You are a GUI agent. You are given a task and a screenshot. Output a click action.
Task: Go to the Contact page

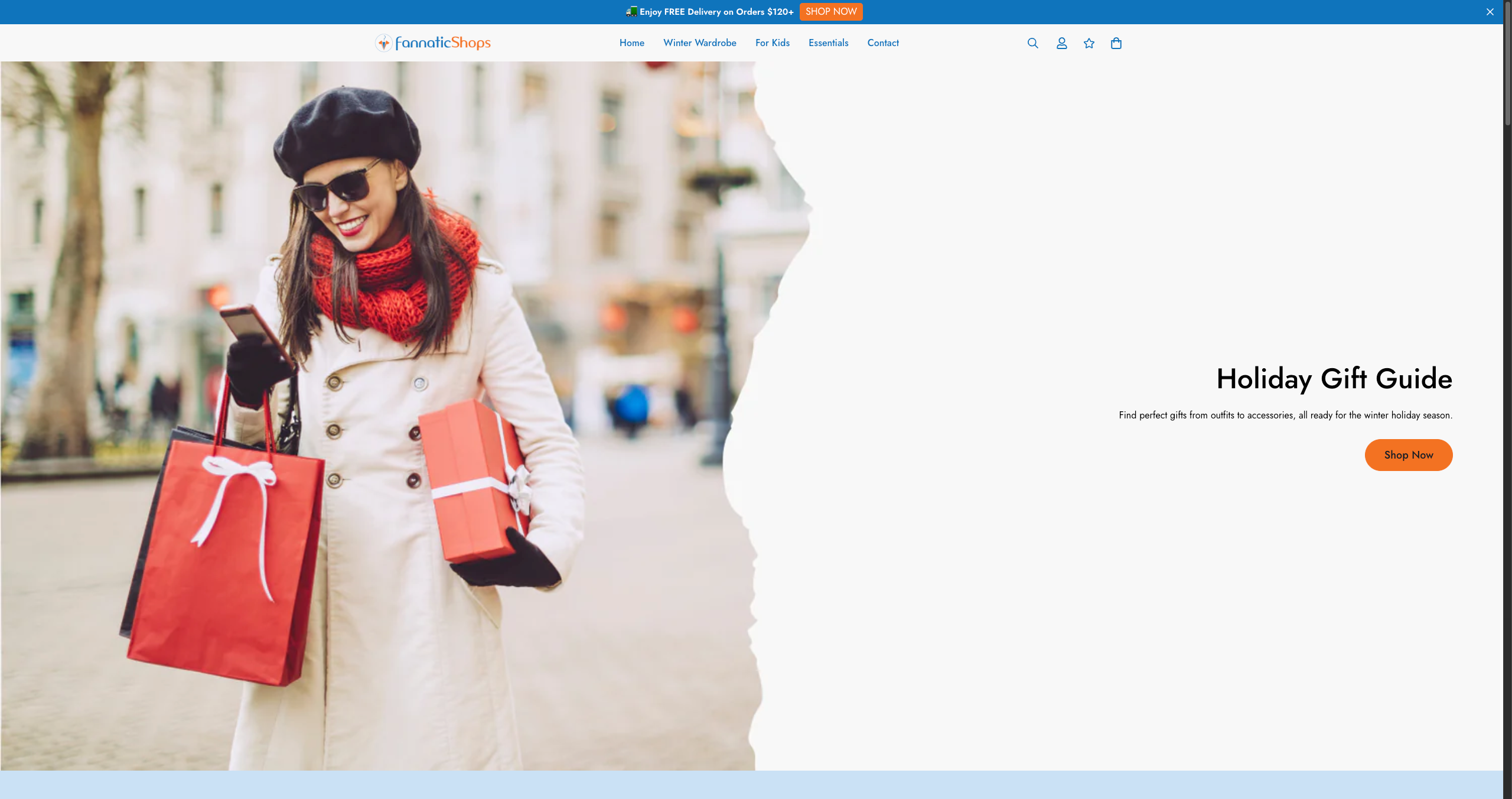[882, 43]
